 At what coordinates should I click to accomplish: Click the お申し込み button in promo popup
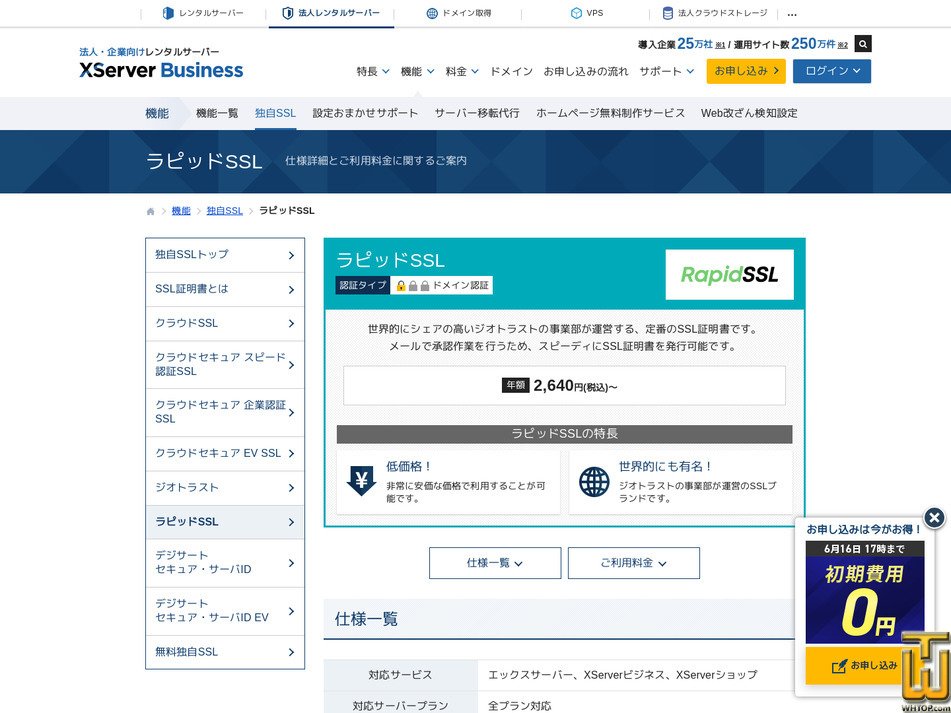(864, 665)
